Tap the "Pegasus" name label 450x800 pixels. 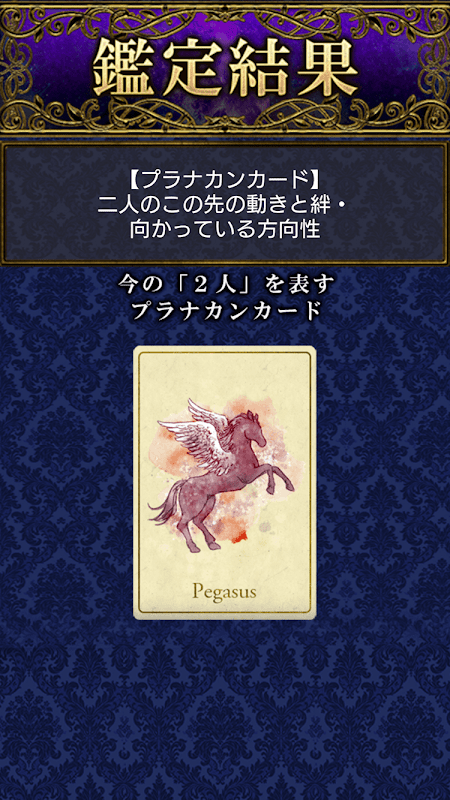coord(224,592)
